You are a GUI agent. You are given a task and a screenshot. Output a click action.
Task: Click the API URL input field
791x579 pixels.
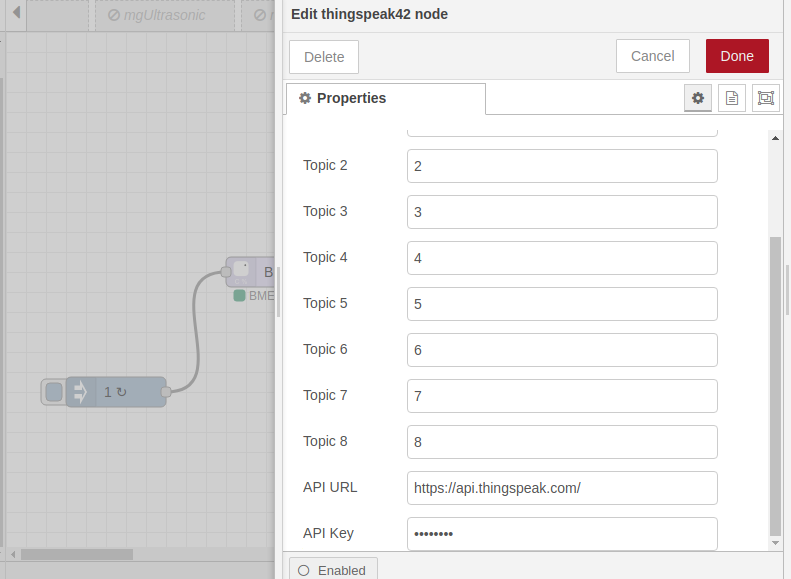[x=562, y=488]
